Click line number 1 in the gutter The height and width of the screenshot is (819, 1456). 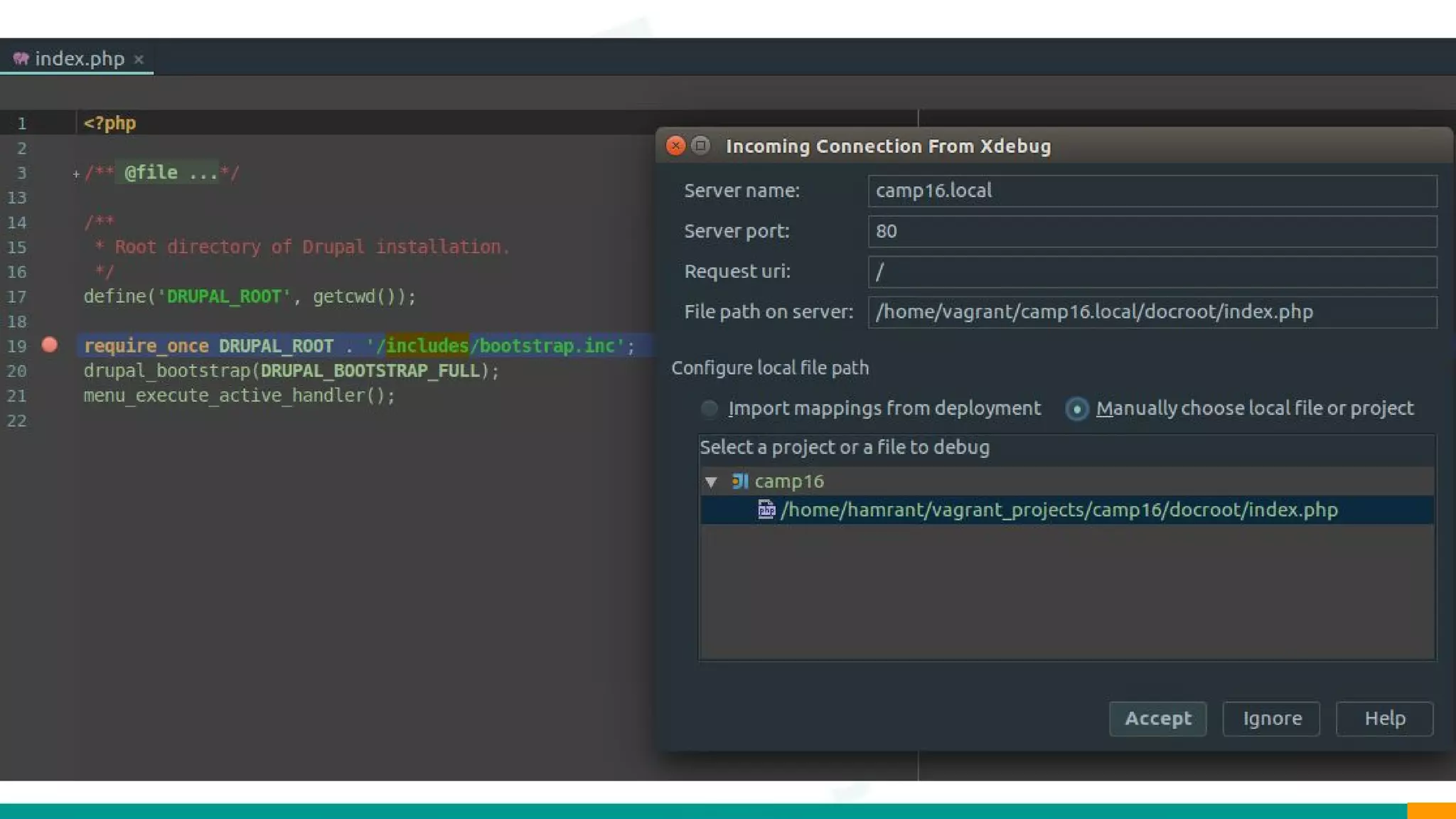22,124
